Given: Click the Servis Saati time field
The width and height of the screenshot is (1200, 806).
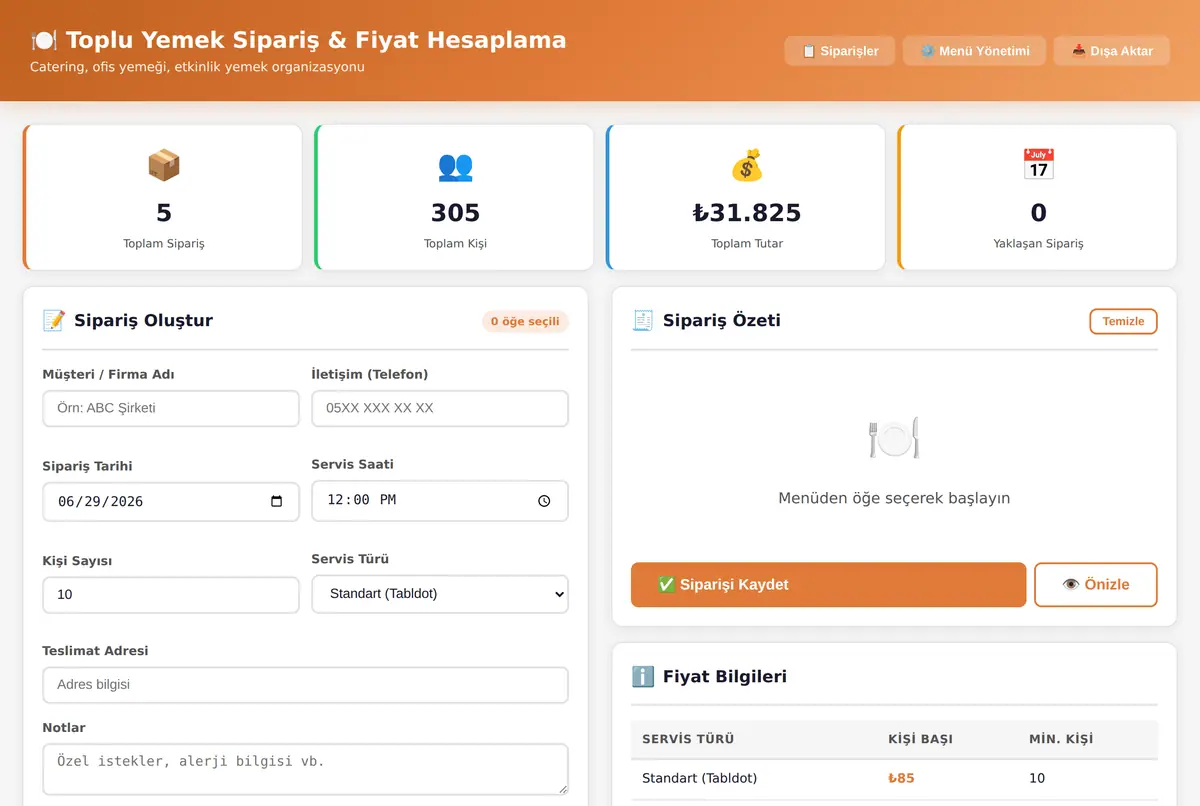Looking at the screenshot, I should coord(440,500).
